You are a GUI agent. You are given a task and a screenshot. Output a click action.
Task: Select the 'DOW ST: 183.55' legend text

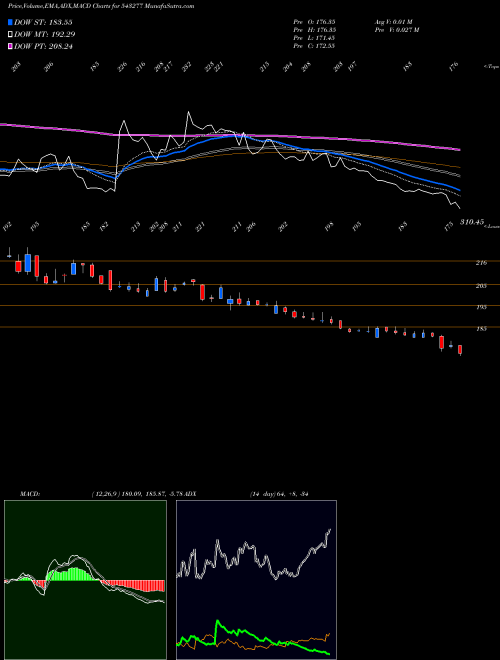[x=43, y=22]
